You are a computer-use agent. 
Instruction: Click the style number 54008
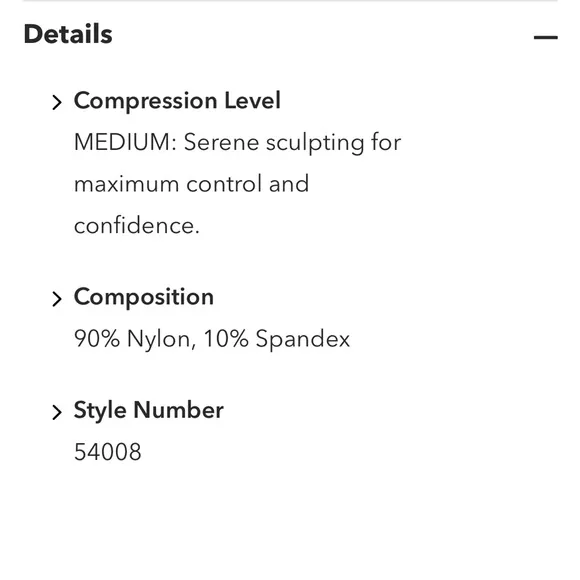click(108, 452)
